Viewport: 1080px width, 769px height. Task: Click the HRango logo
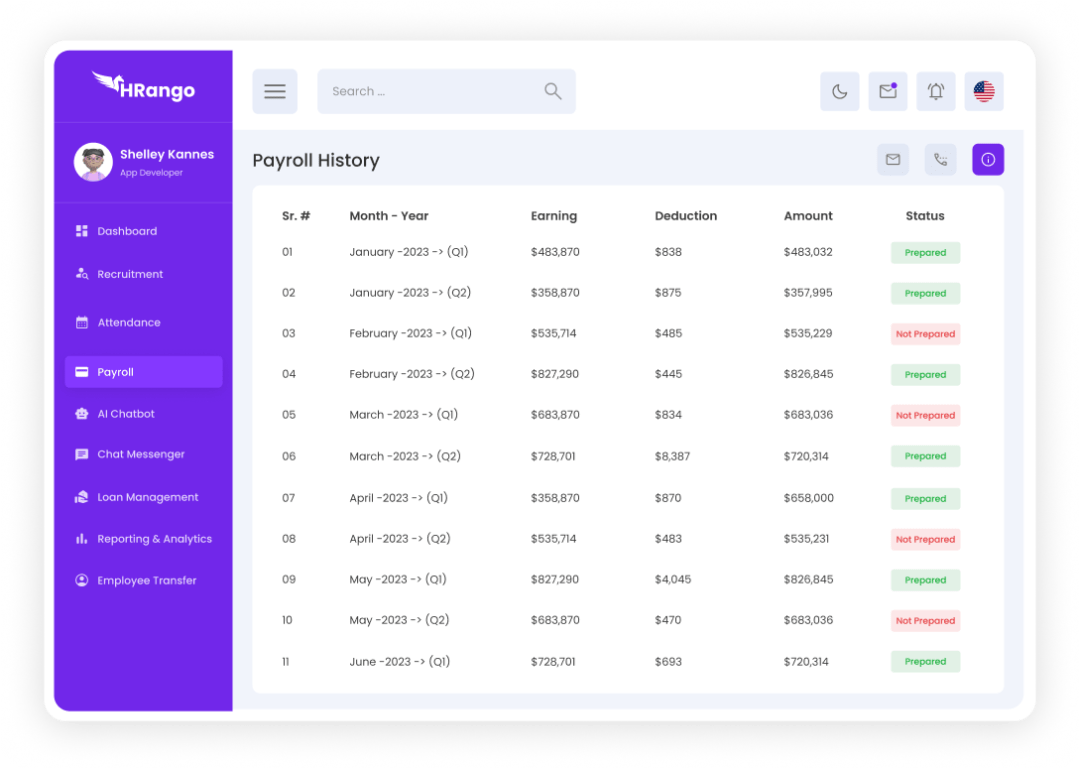[143, 87]
